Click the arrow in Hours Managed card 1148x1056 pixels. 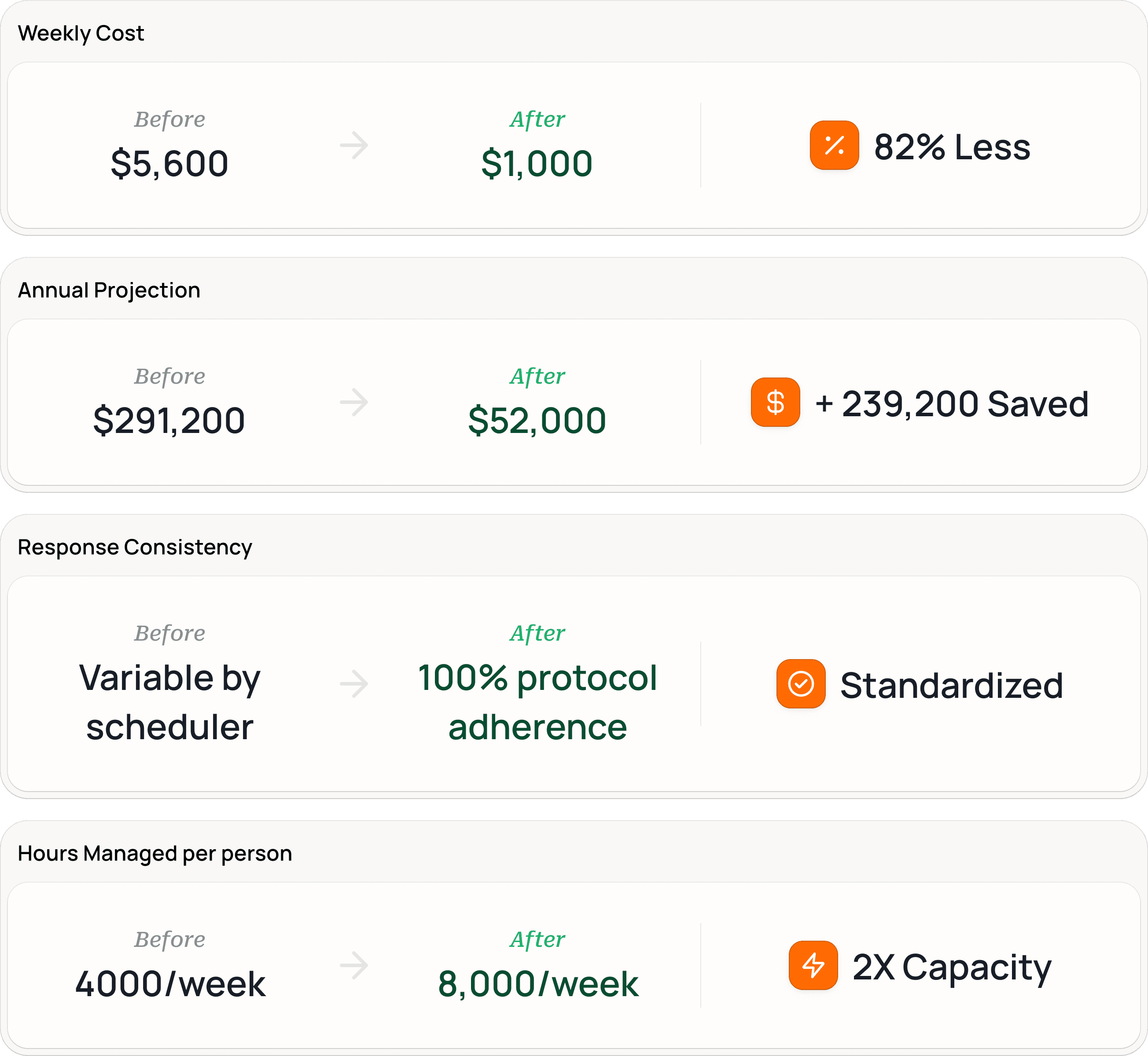[354, 965]
